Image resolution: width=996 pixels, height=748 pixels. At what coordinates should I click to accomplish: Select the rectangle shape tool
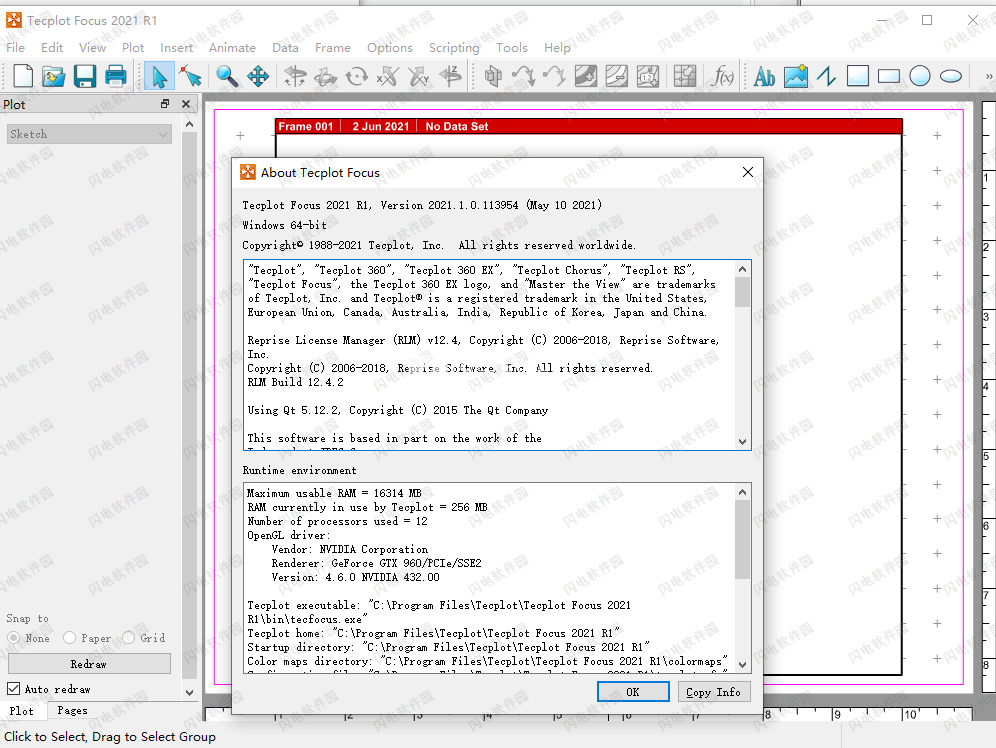tap(889, 76)
